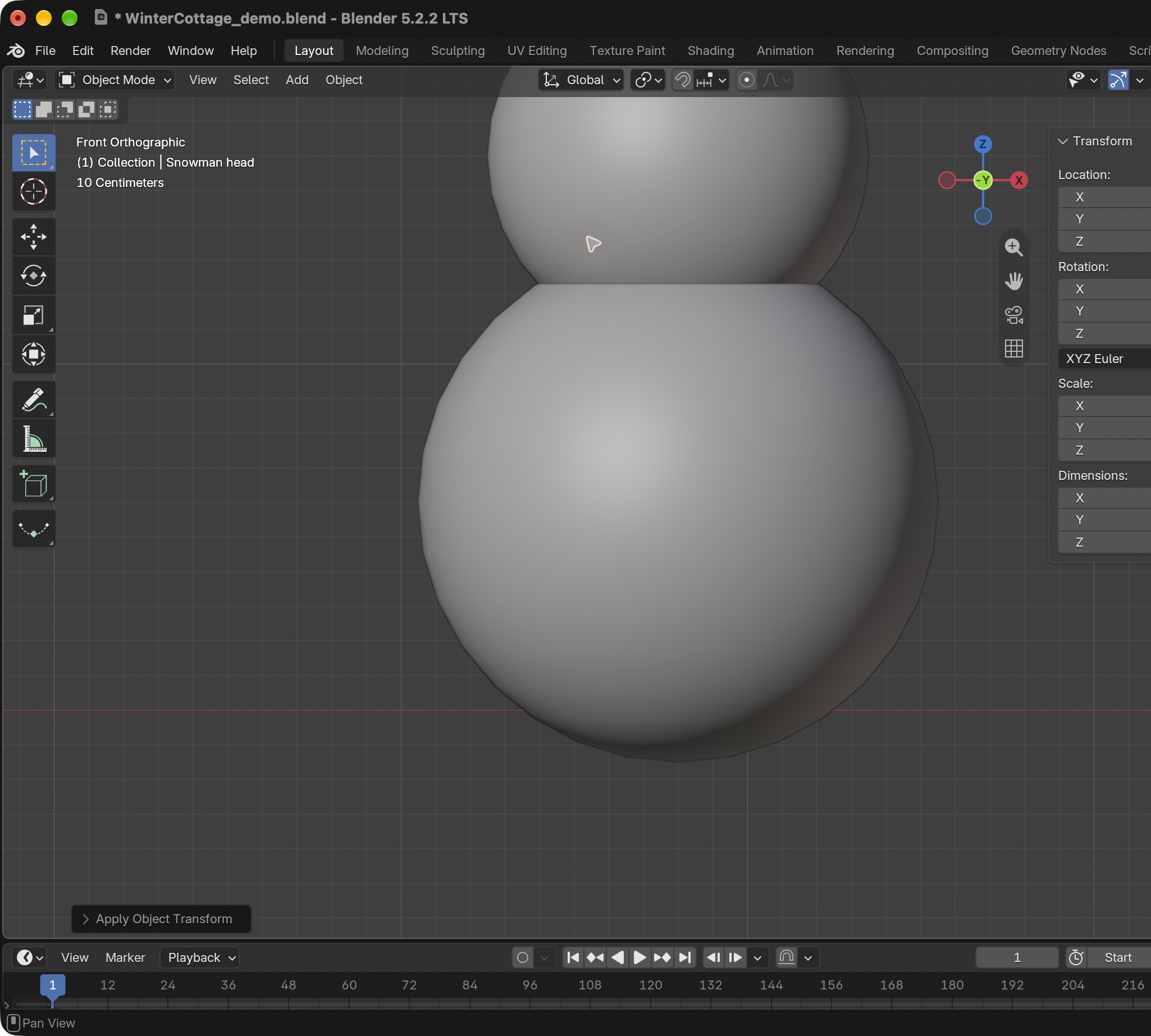Image resolution: width=1151 pixels, height=1036 pixels.
Task: Set selection mode to invert
Action: tap(86, 109)
